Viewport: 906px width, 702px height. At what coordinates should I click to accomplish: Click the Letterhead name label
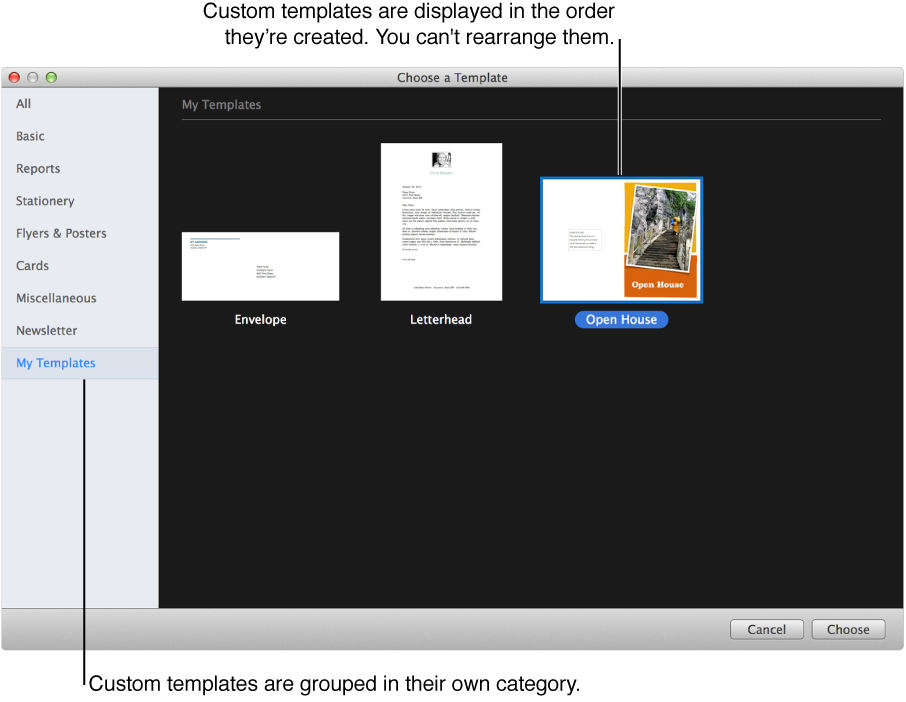coord(441,320)
